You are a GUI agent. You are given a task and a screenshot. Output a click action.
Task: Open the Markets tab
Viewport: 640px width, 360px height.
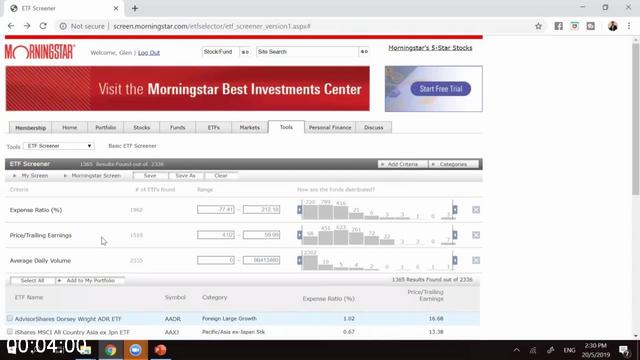click(x=249, y=128)
